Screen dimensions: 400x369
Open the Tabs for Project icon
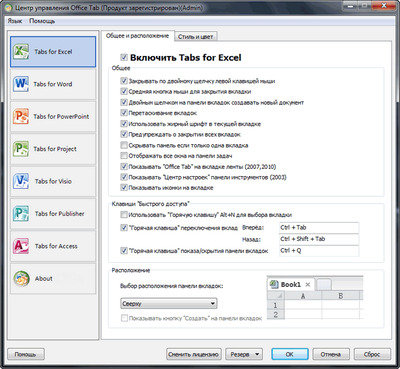[21, 149]
